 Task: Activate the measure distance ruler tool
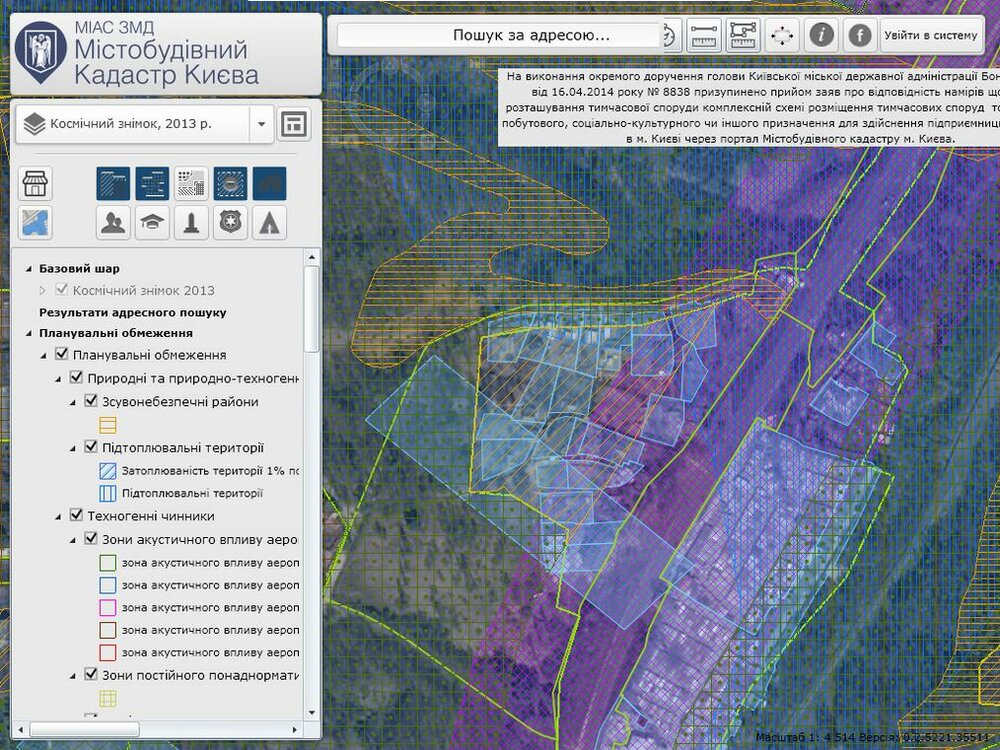pyautogui.click(x=705, y=35)
